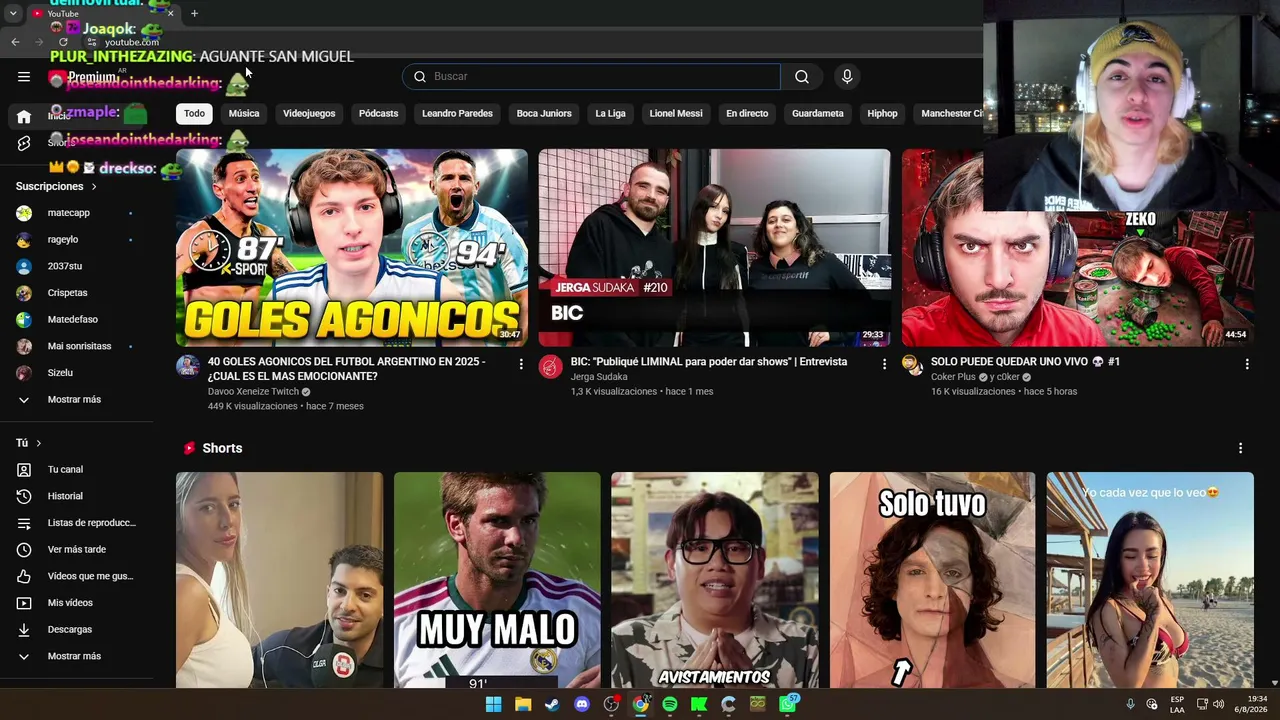Click the Buscar search input field
The image size is (1280, 720).
pos(591,77)
